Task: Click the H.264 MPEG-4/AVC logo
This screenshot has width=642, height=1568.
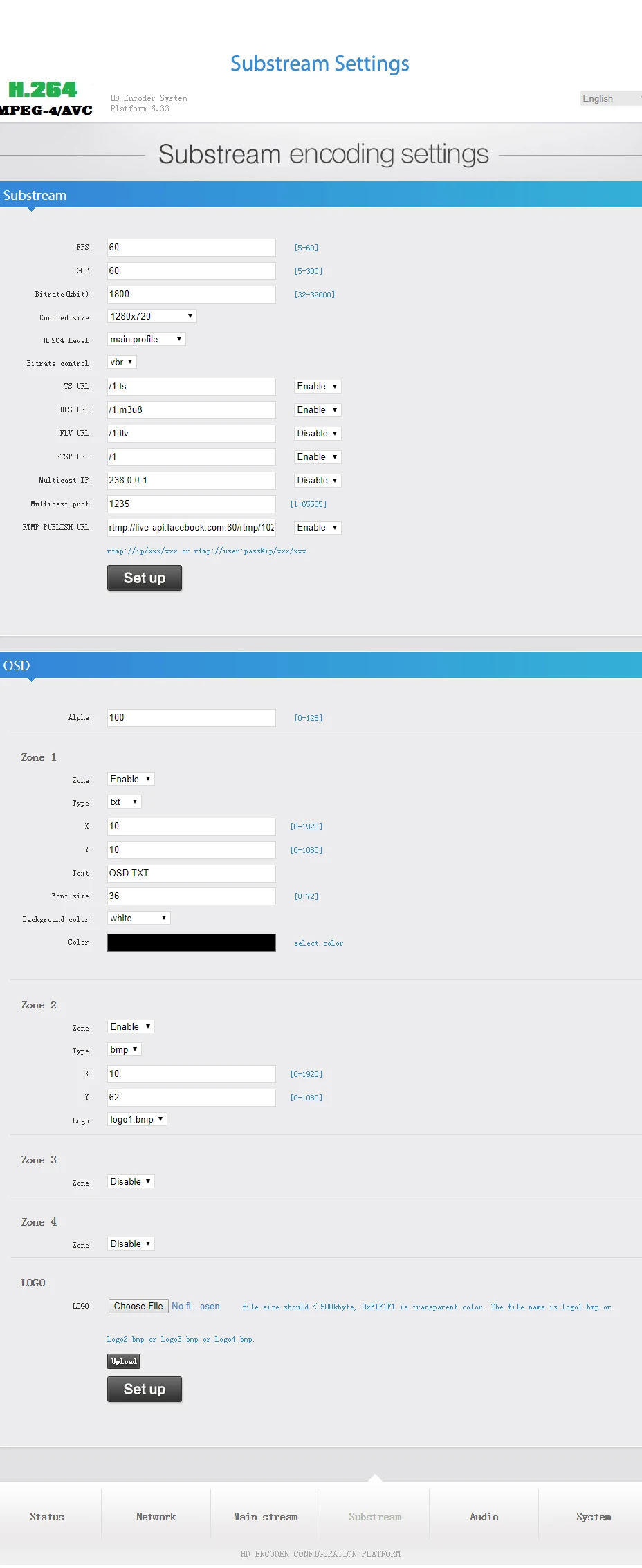Action: coord(46,99)
